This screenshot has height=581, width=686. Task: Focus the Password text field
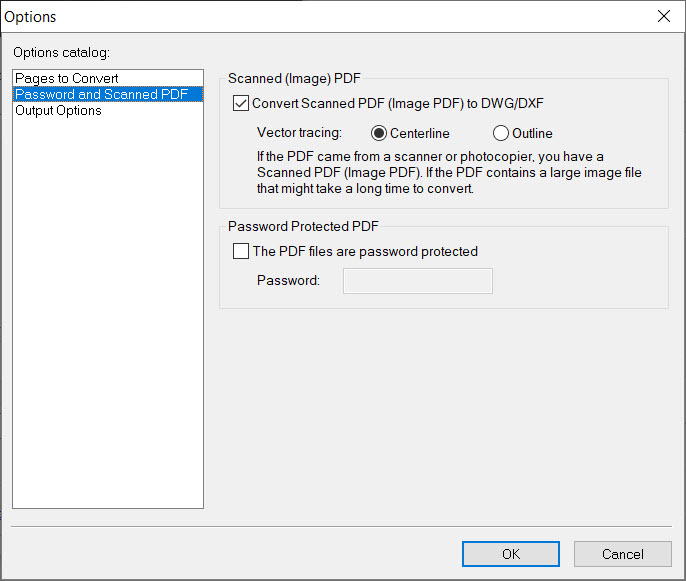point(418,281)
